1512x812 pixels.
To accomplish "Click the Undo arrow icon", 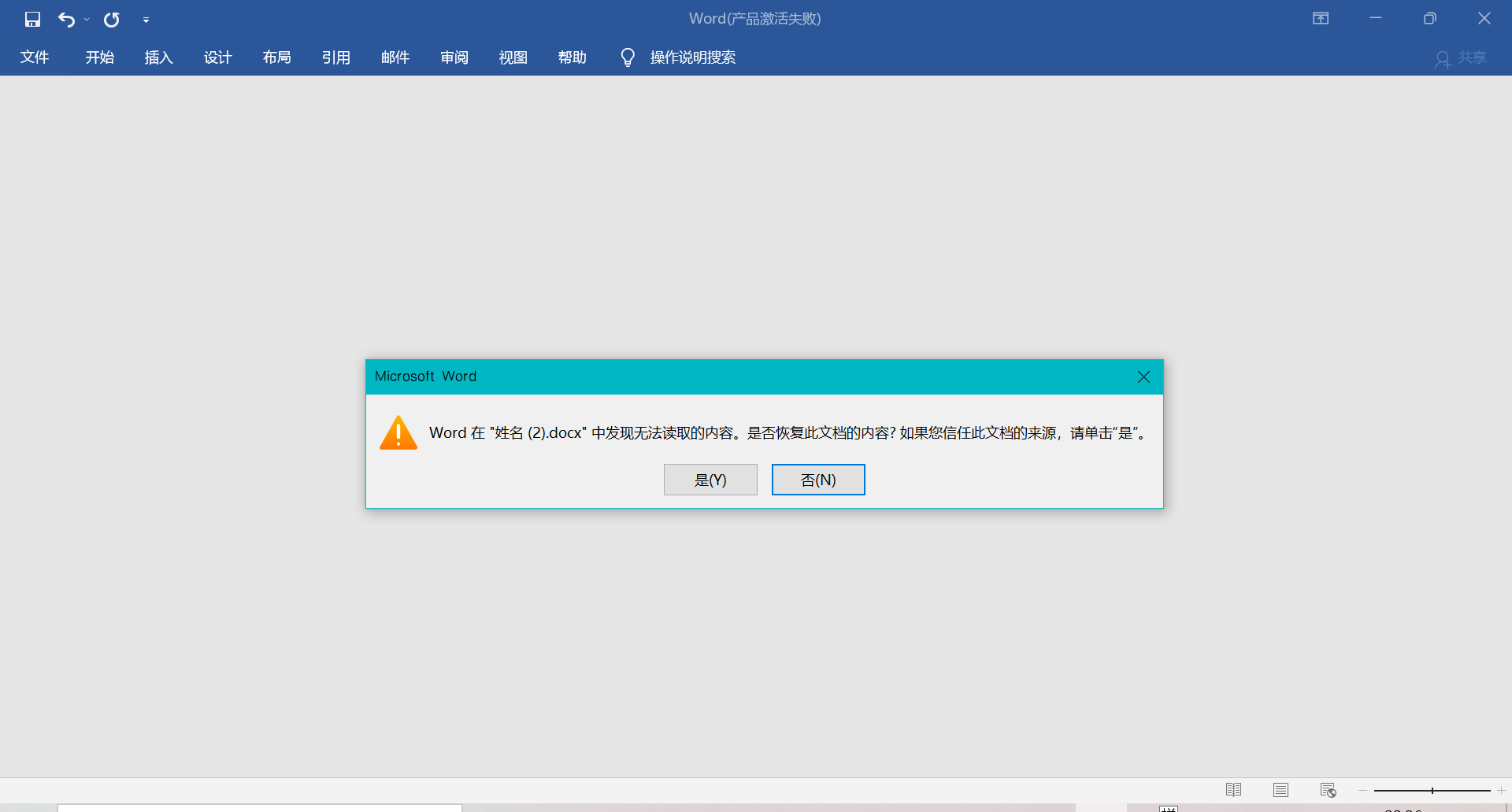I will click(x=67, y=20).
